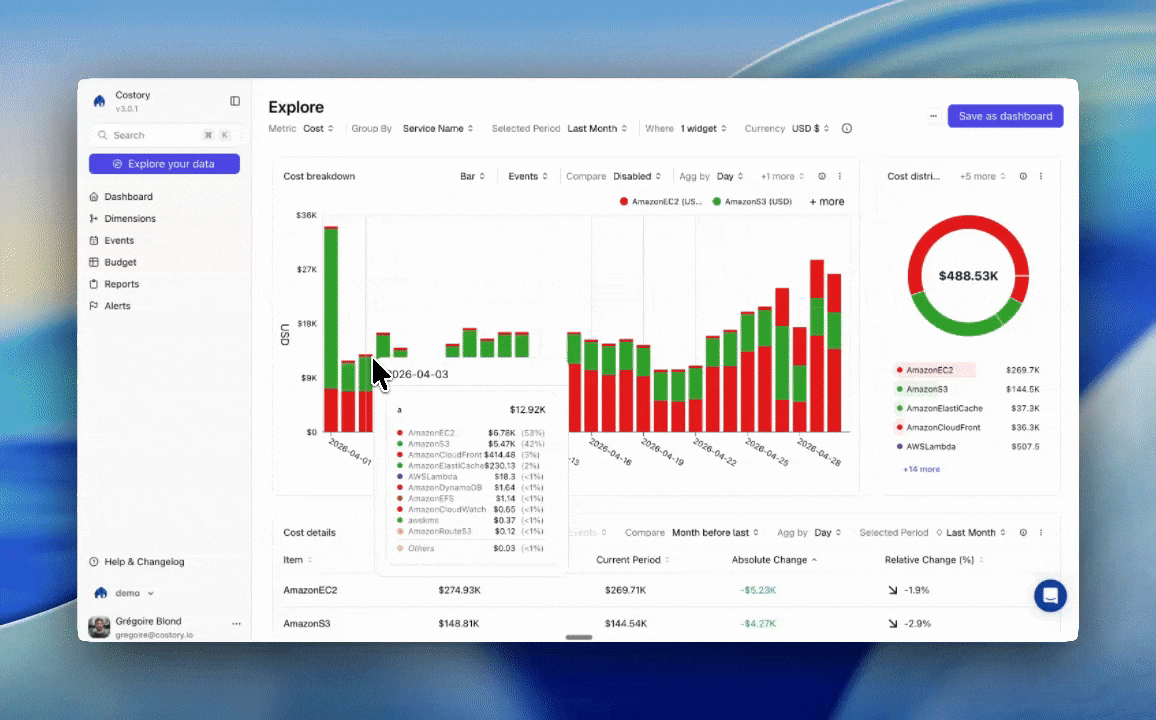
Task: Click the Reports icon in the sidebar
Action: click(x=94, y=284)
